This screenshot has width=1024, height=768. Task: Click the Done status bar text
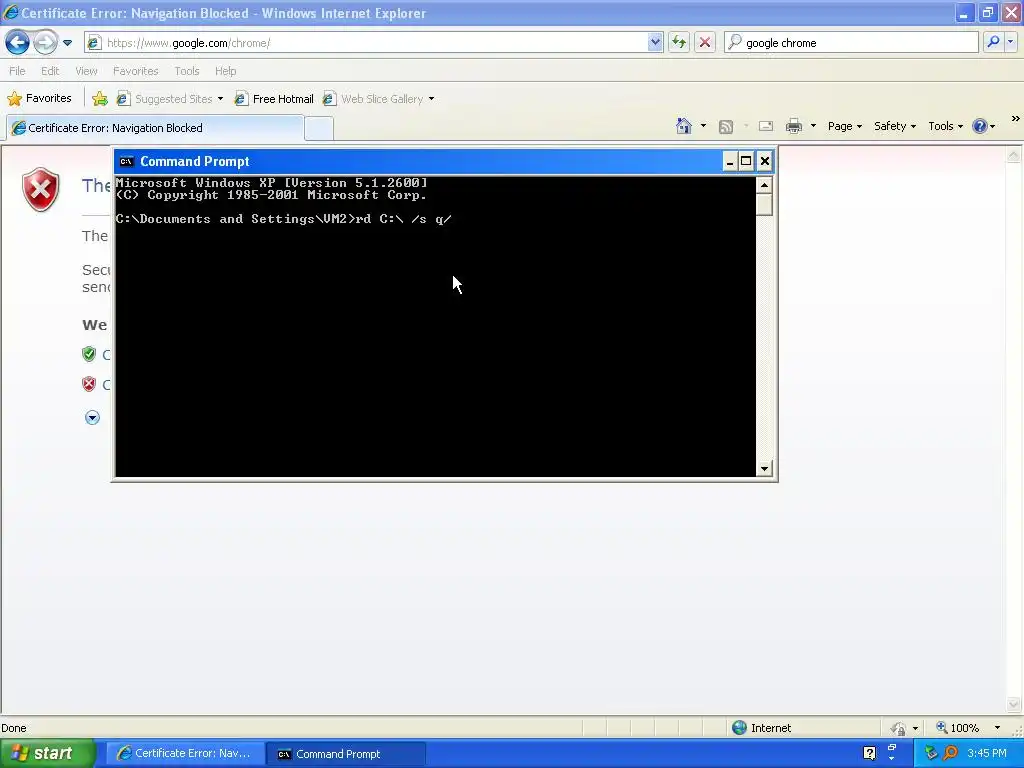[14, 728]
